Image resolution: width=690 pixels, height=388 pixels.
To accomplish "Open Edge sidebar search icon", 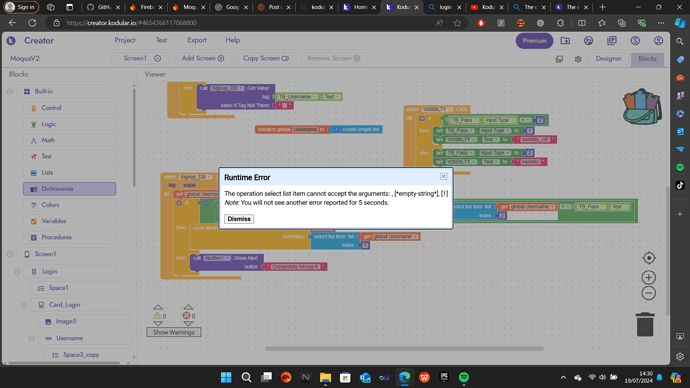I will [680, 41].
